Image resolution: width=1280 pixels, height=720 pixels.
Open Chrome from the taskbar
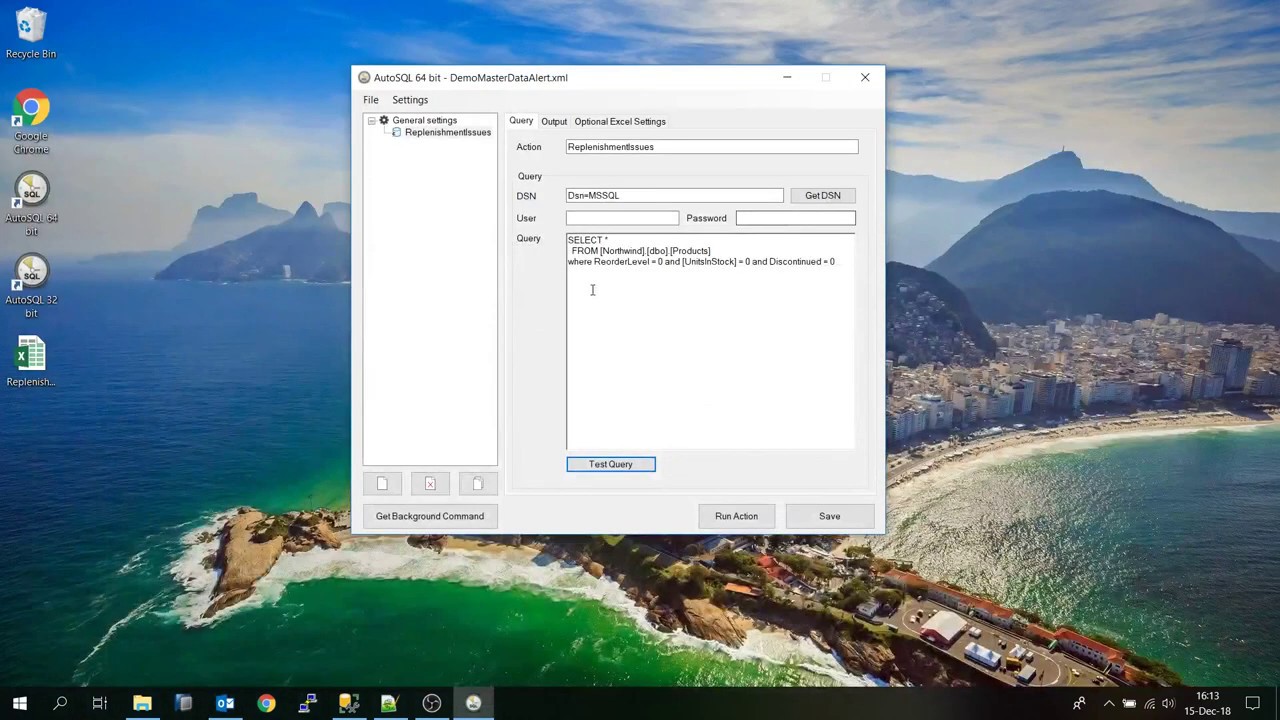coord(266,703)
